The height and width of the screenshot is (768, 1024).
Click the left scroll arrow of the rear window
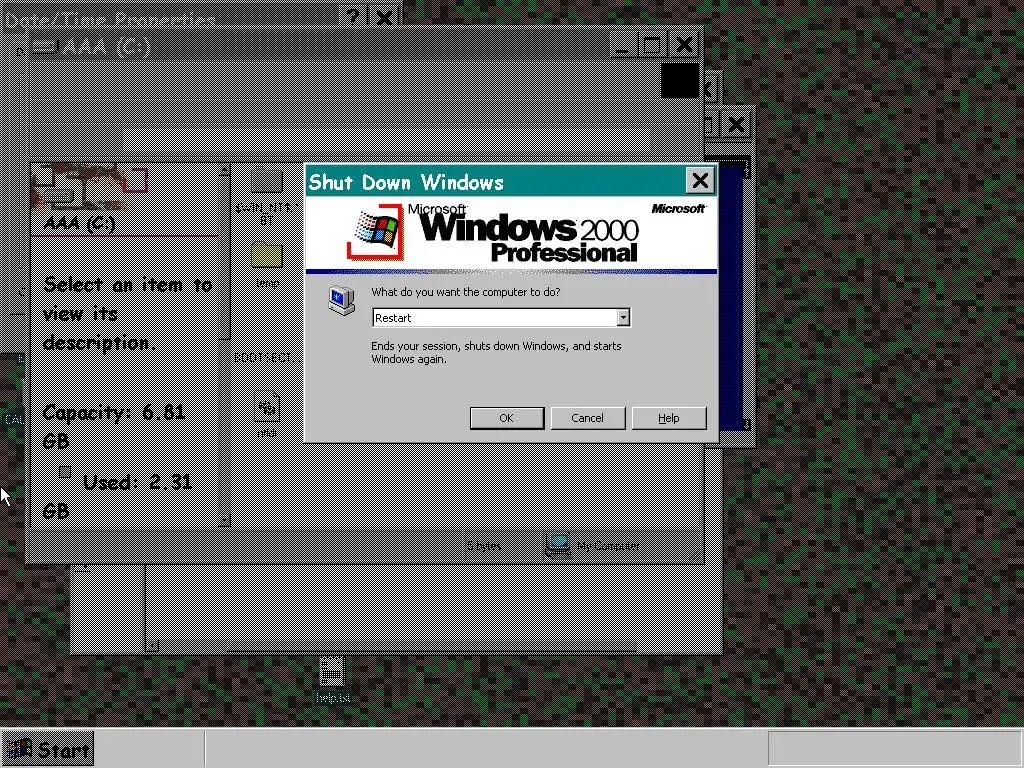152,646
